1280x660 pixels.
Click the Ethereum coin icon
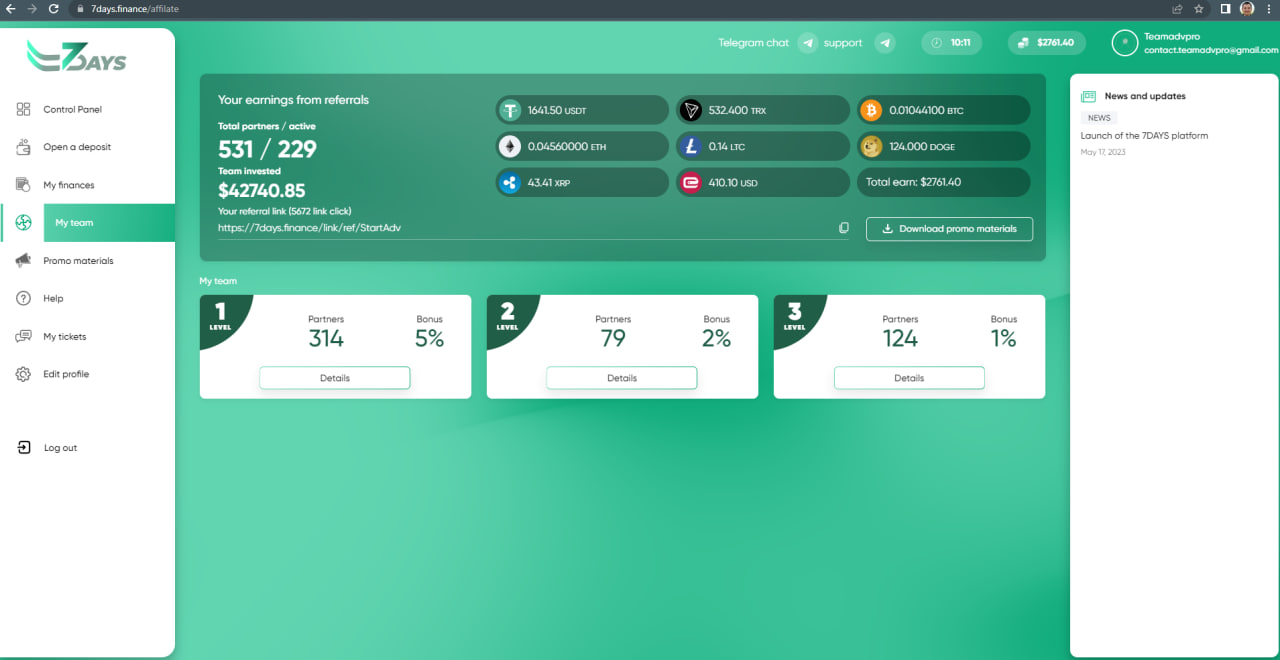click(510, 147)
